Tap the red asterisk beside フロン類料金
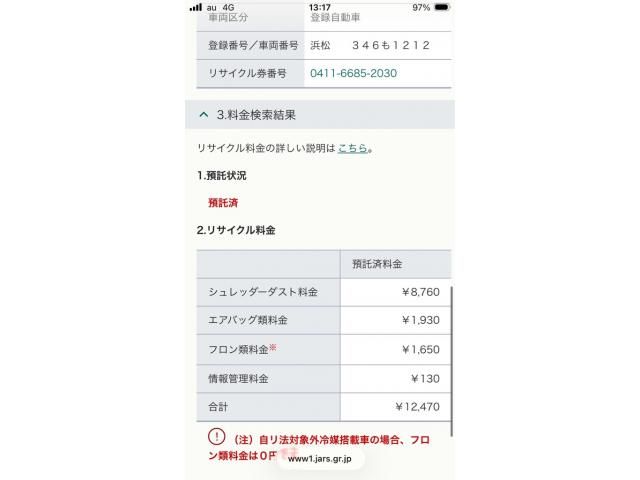 point(273,347)
